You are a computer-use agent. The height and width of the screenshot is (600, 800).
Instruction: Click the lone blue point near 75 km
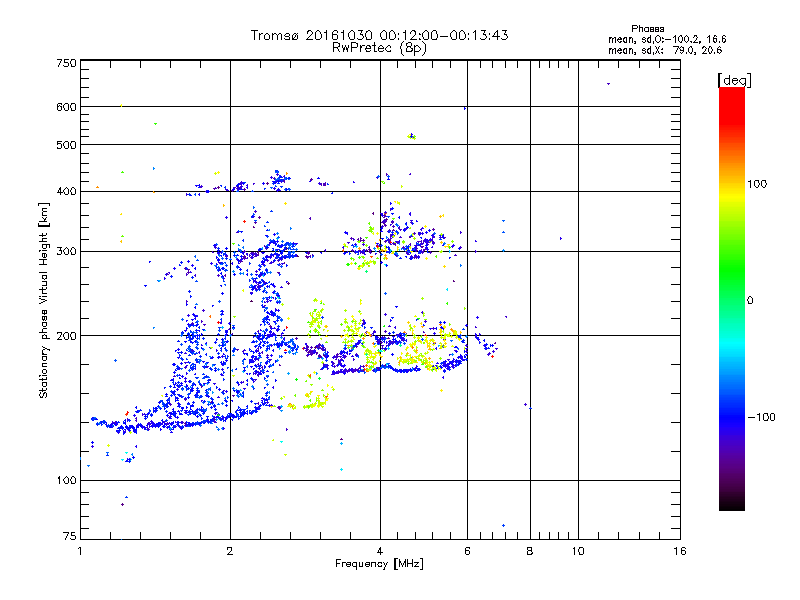504,526
